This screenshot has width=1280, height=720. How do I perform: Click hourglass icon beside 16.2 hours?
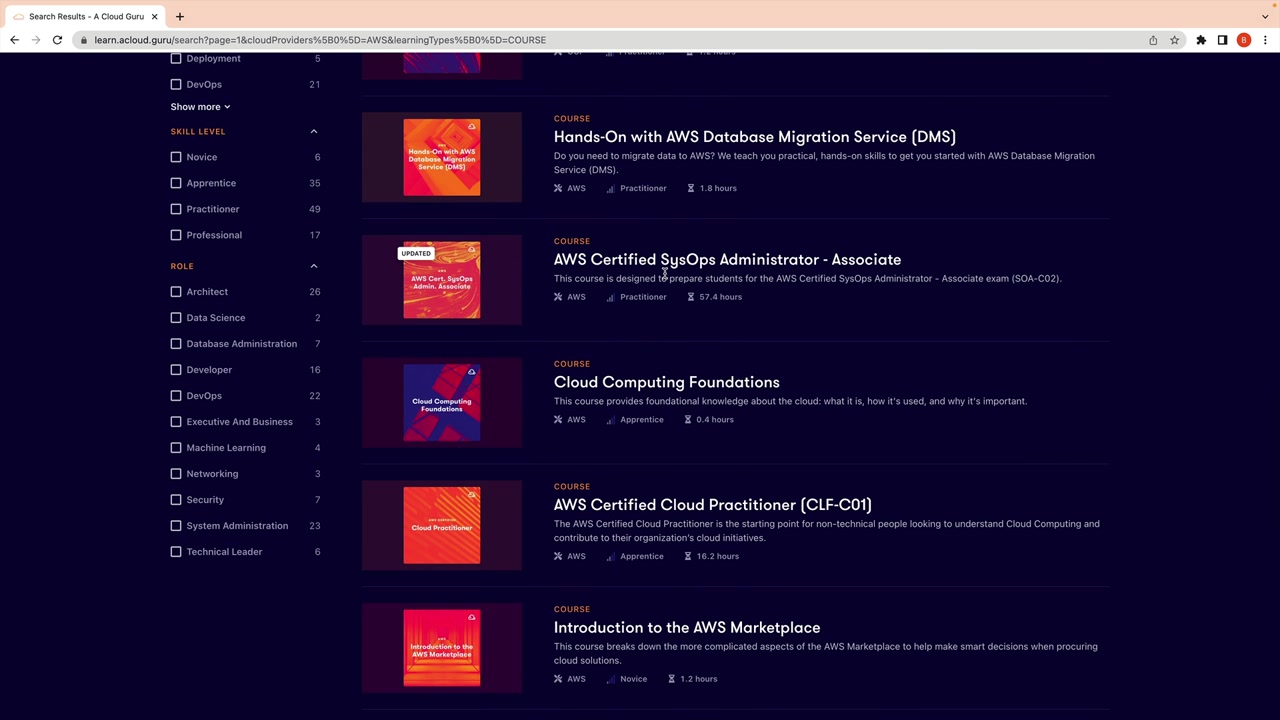pos(687,556)
